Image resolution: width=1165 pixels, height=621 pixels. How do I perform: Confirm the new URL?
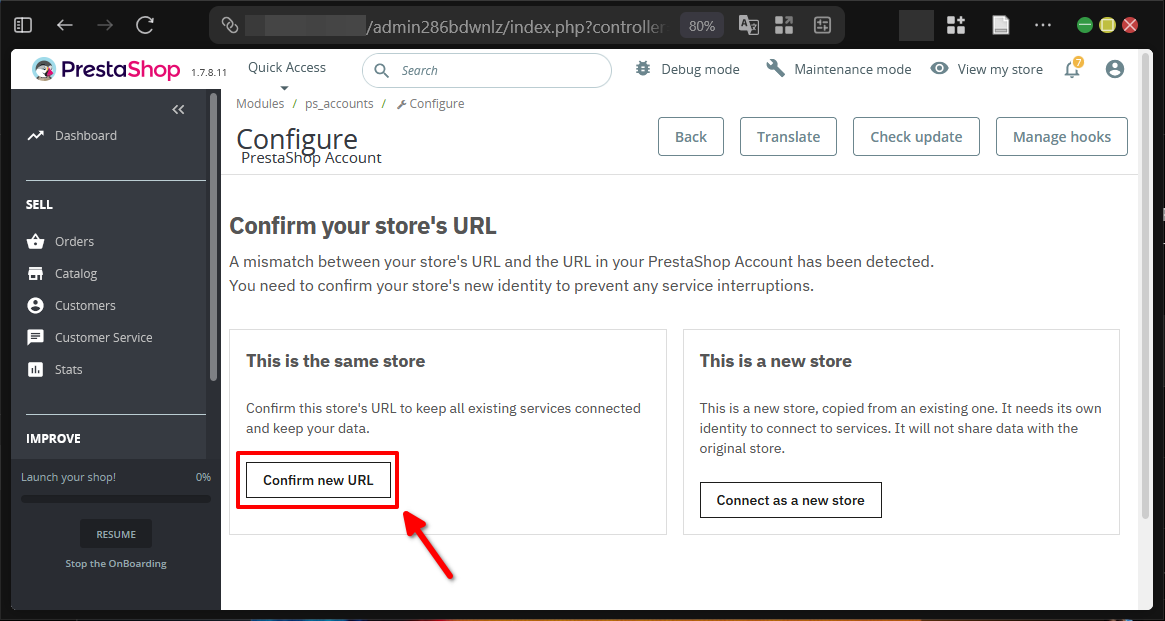tap(317, 479)
